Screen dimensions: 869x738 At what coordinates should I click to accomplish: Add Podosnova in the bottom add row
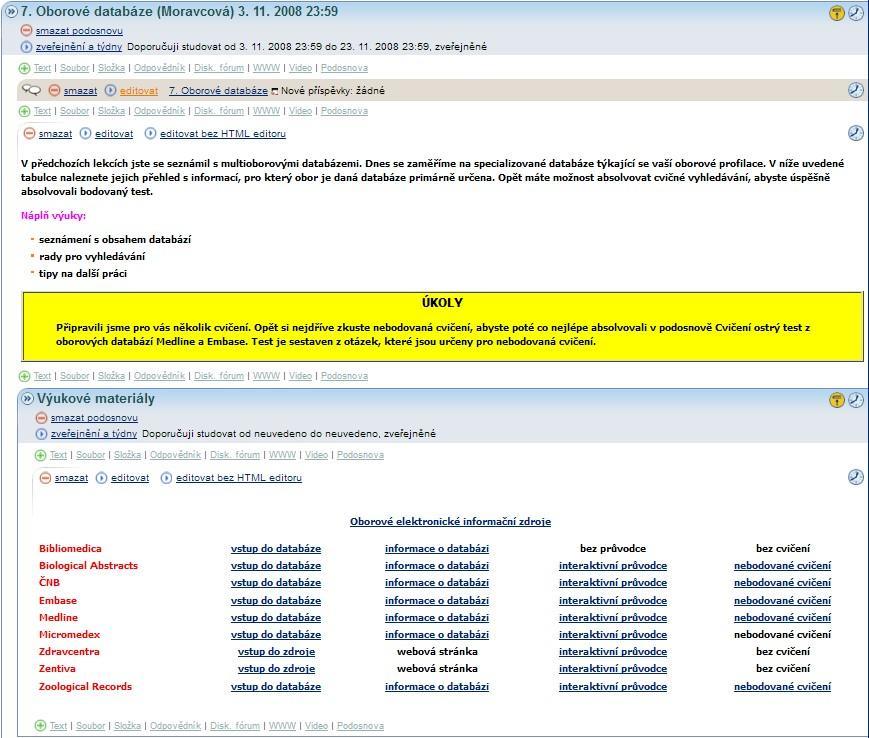point(360,726)
